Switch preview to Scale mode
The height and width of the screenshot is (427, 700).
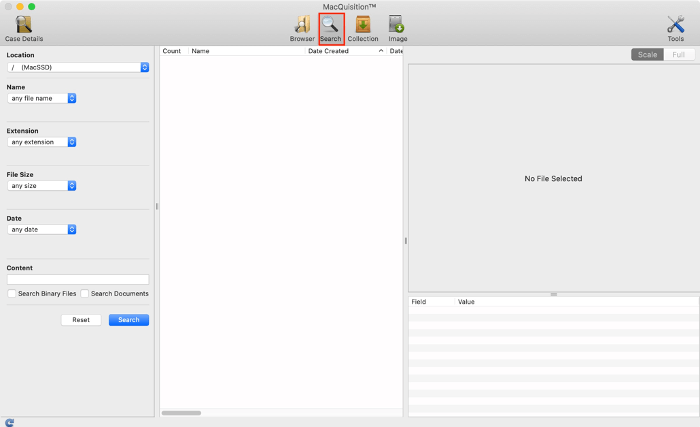coord(647,54)
